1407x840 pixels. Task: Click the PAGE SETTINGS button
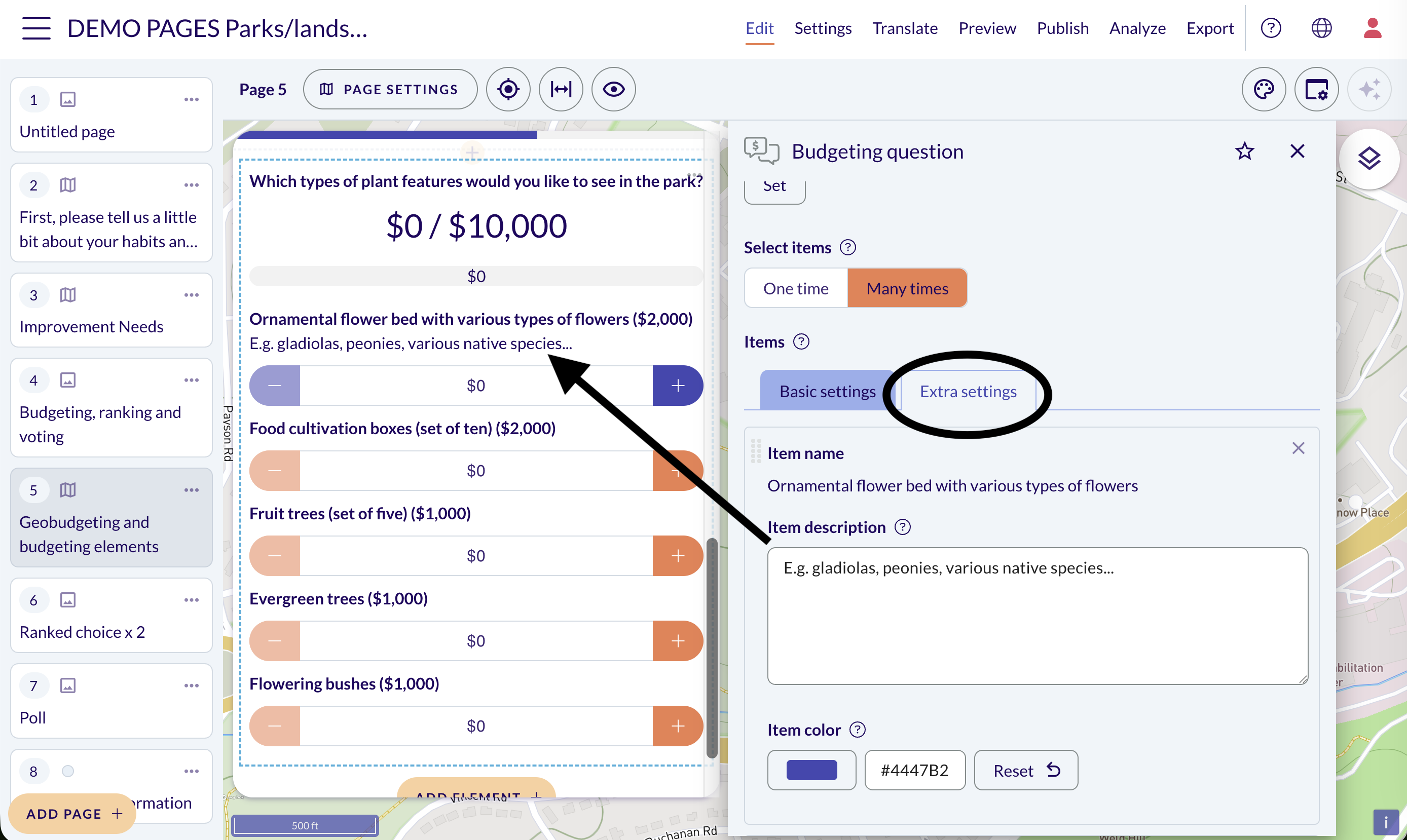pyautogui.click(x=390, y=89)
